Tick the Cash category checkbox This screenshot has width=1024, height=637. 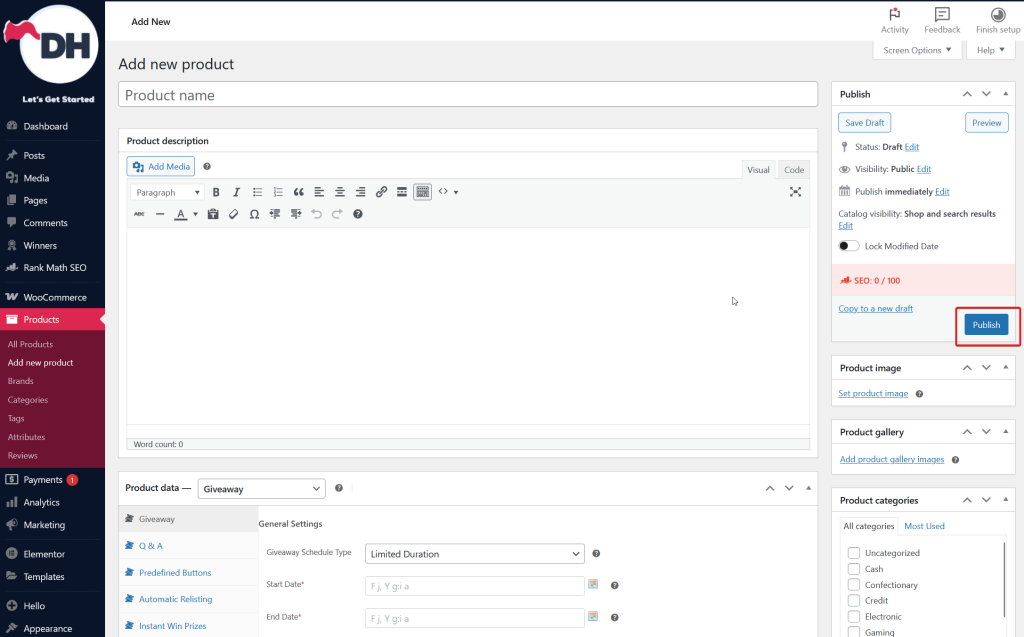coord(854,569)
